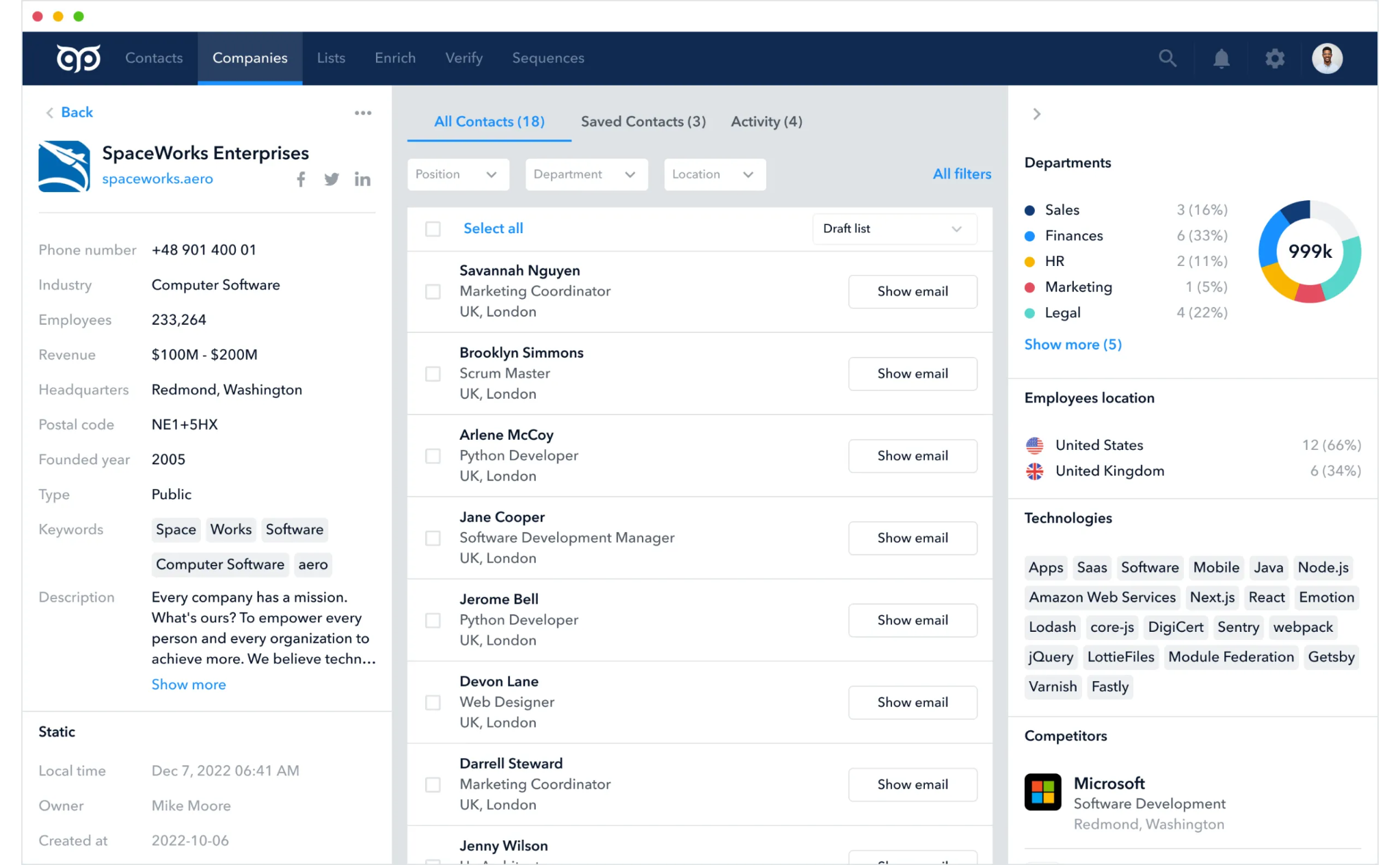Click the Select all link text

493,229
